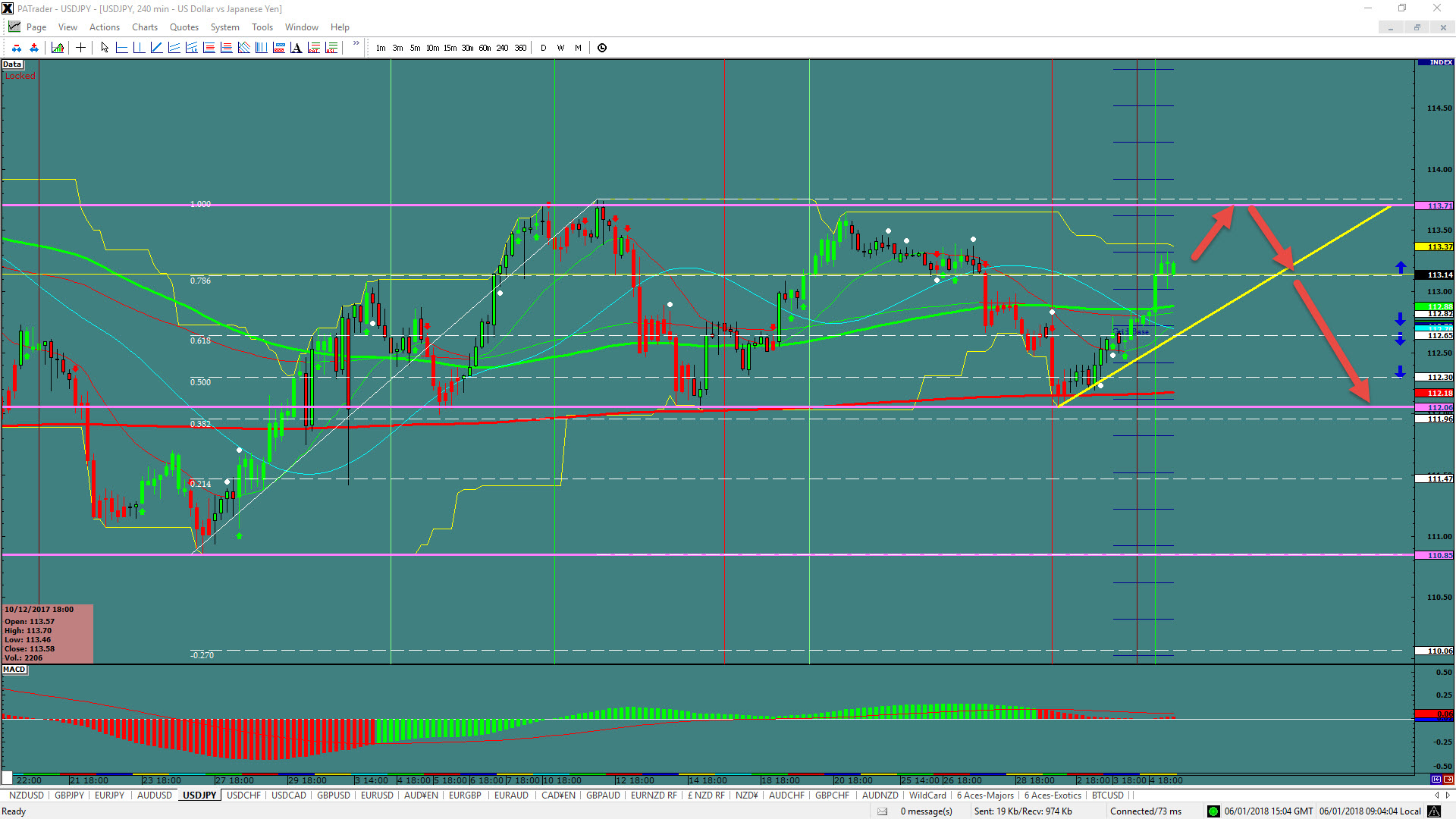Open the WildCard tab
This screenshot has height=819, width=1456.
[927, 795]
